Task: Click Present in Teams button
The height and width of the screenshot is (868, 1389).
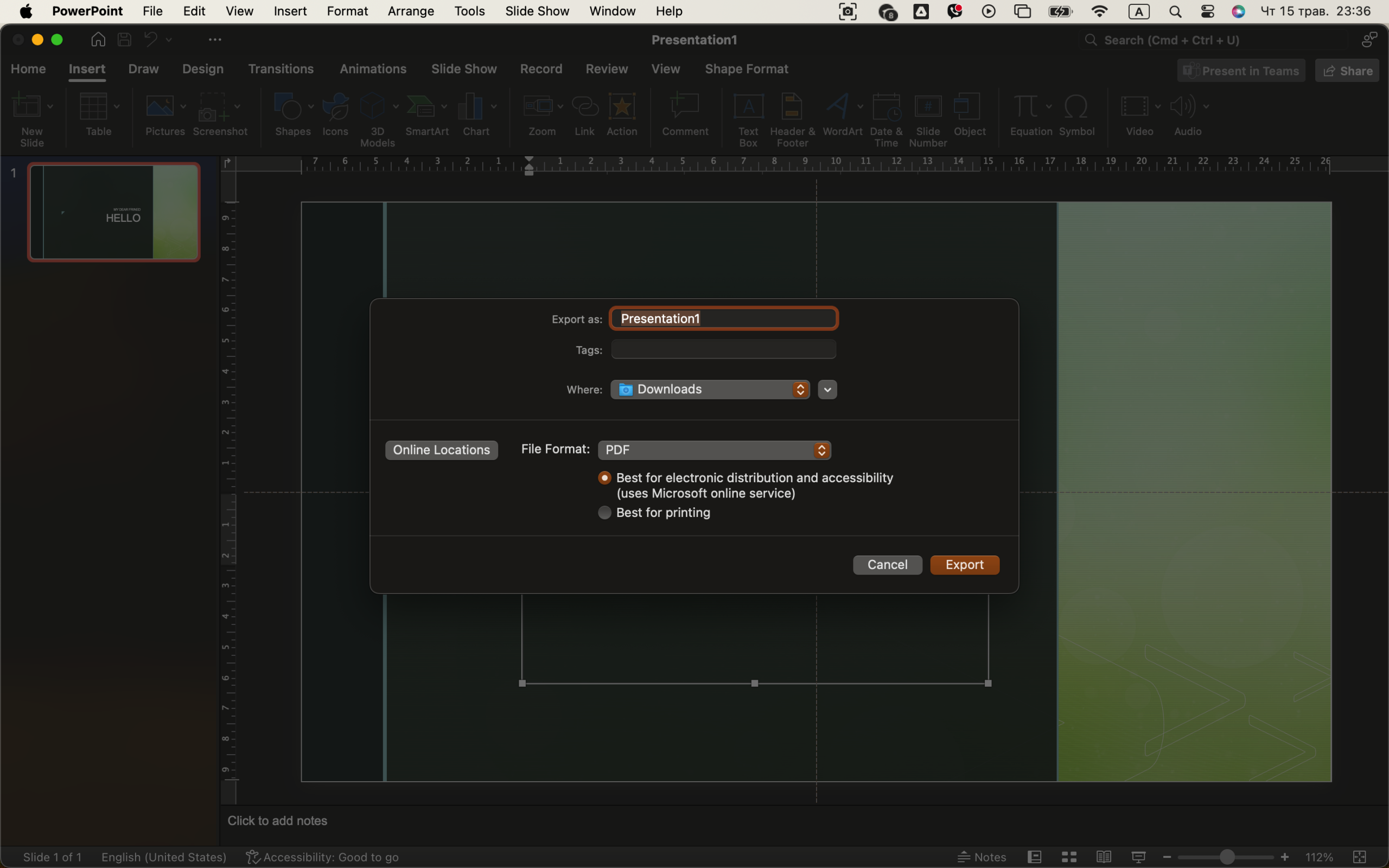Action: click(x=1241, y=71)
